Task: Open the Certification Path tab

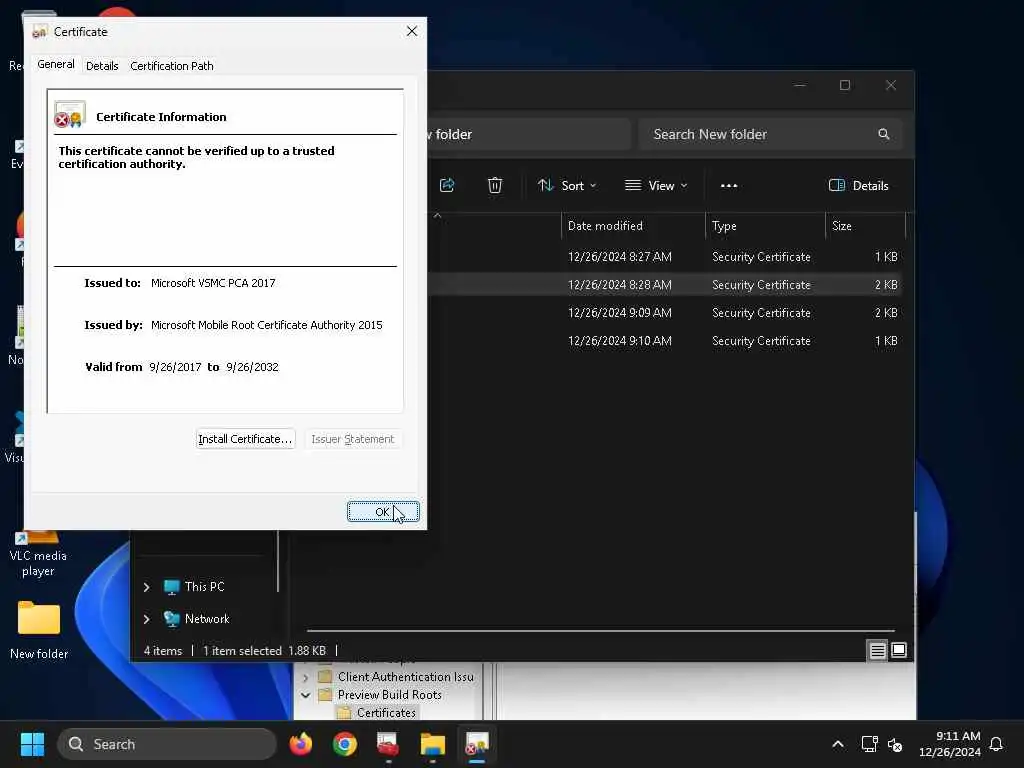Action: (x=172, y=66)
